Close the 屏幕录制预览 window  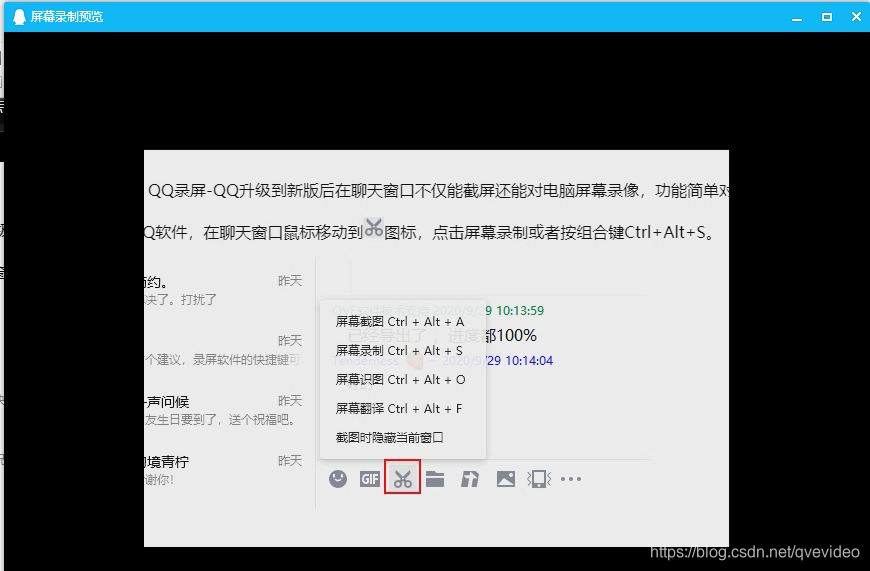[x=856, y=17]
